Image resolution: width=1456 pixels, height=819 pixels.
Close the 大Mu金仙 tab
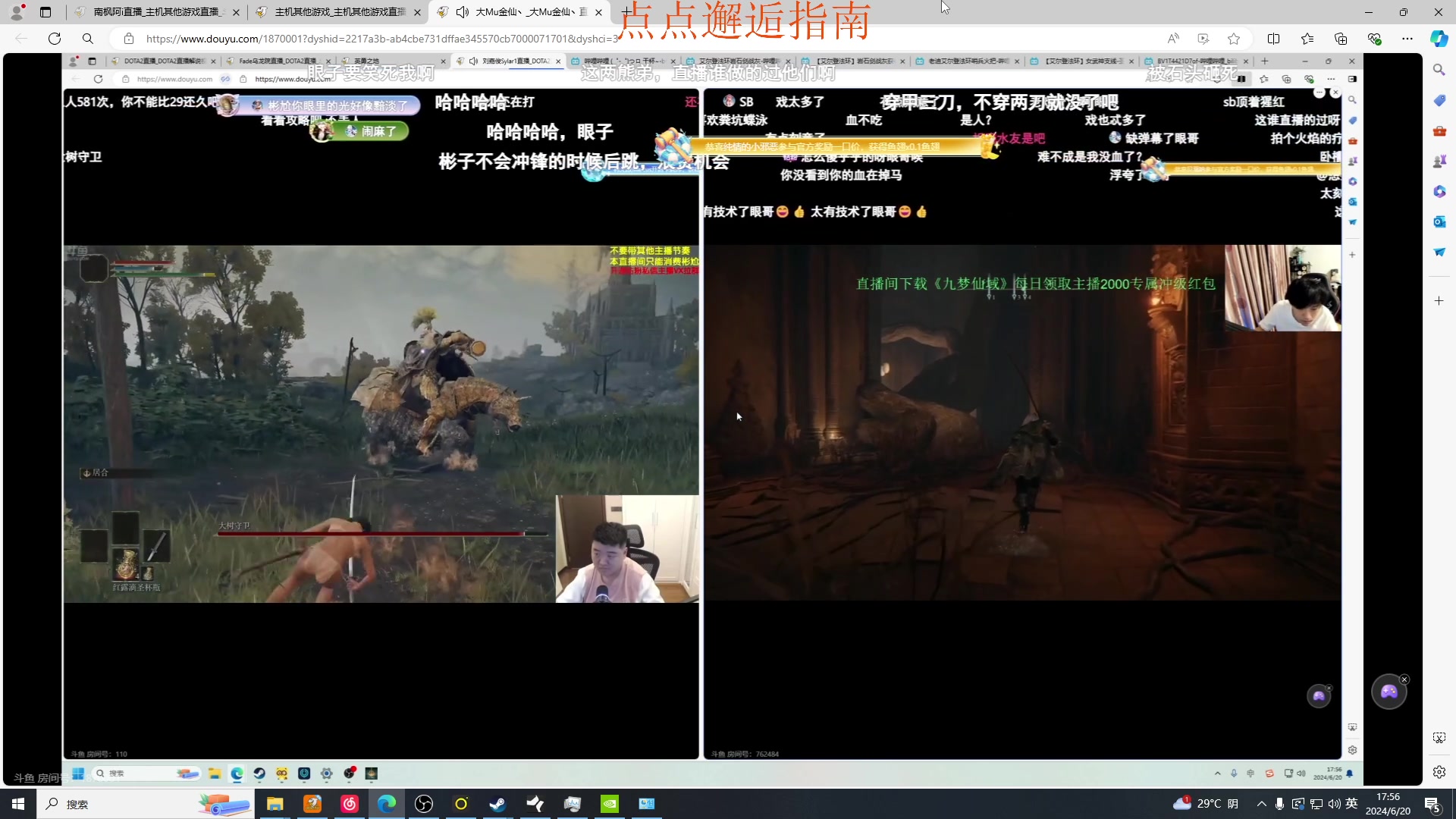click(598, 12)
